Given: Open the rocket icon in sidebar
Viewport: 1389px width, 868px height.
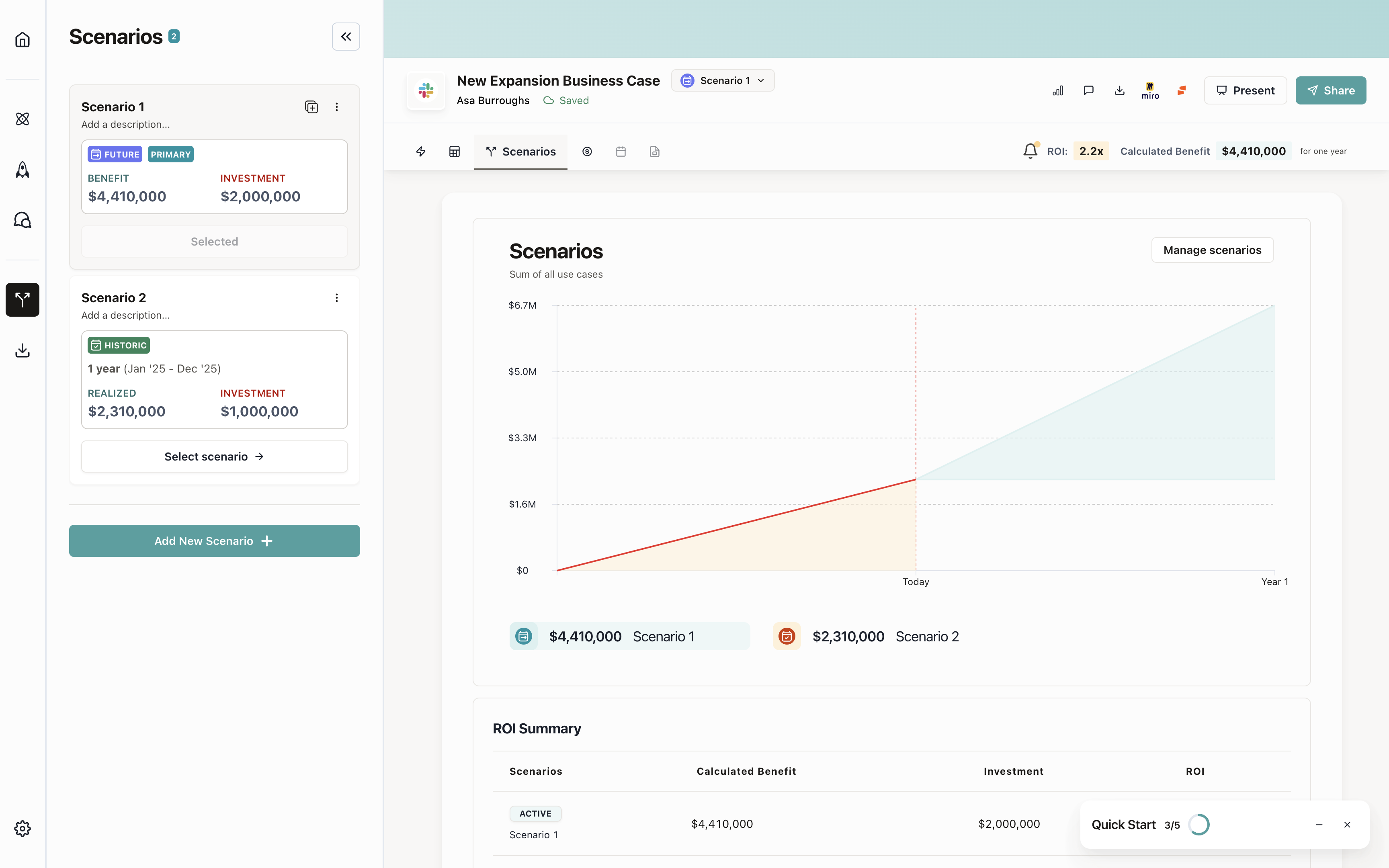Looking at the screenshot, I should click(23, 170).
